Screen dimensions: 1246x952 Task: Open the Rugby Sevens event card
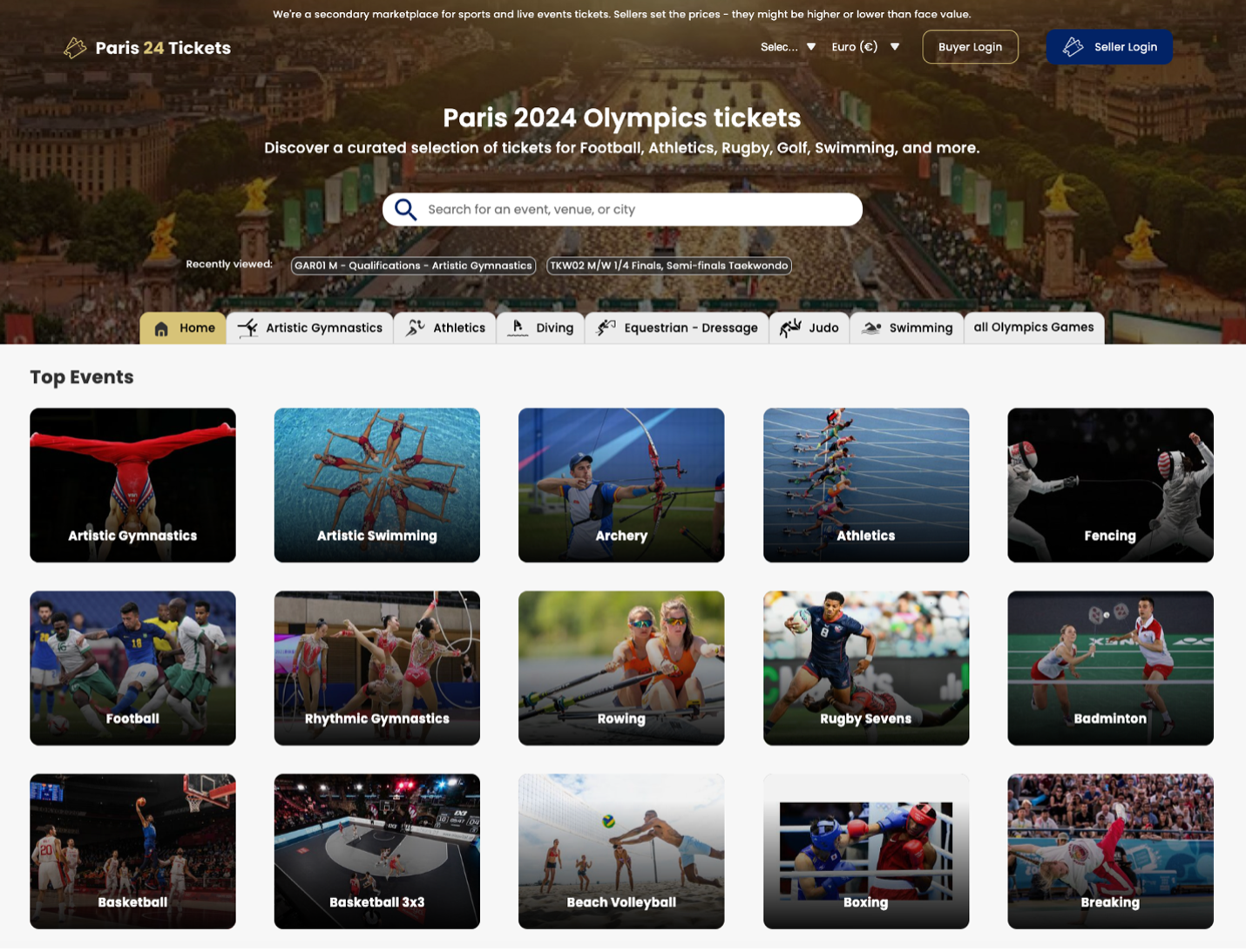point(866,668)
